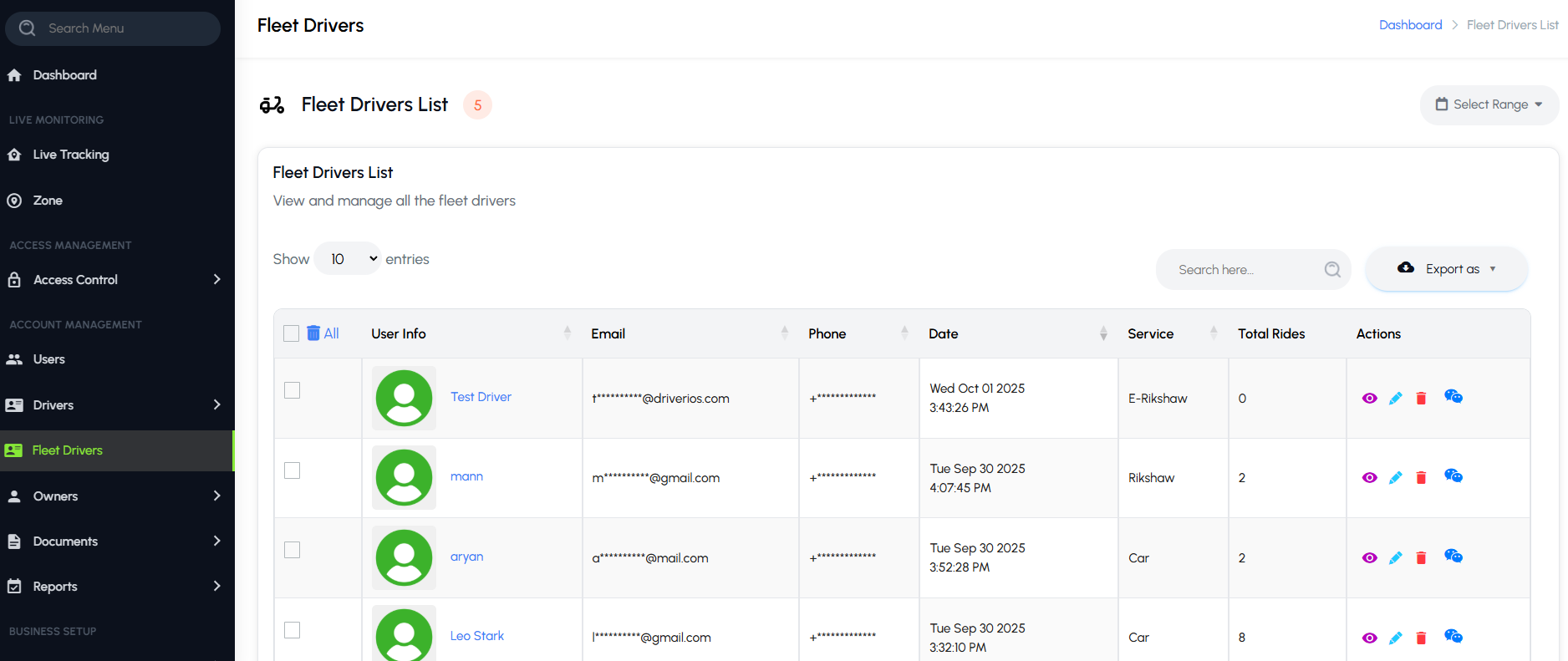This screenshot has height=661, width=1568.
Task: Open Live Tracking in sidebar
Action: 71,155
